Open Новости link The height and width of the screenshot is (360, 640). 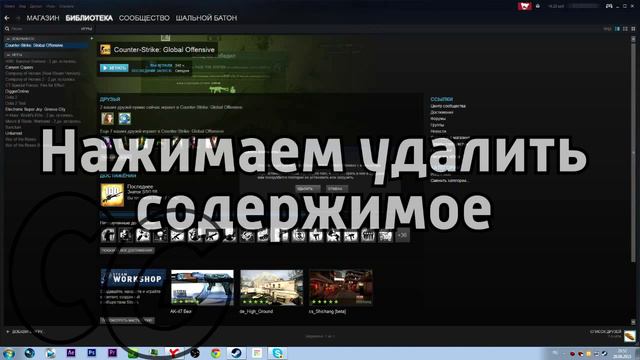(x=438, y=131)
